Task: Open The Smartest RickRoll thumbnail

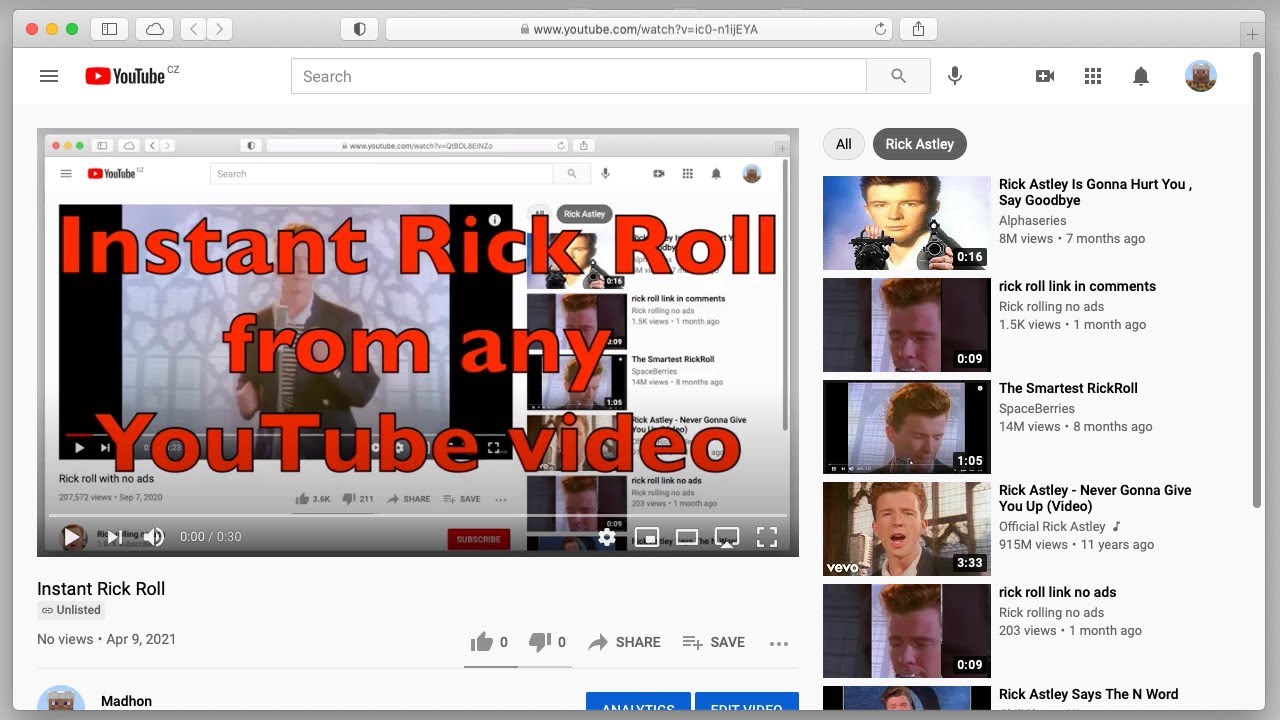Action: pos(907,427)
